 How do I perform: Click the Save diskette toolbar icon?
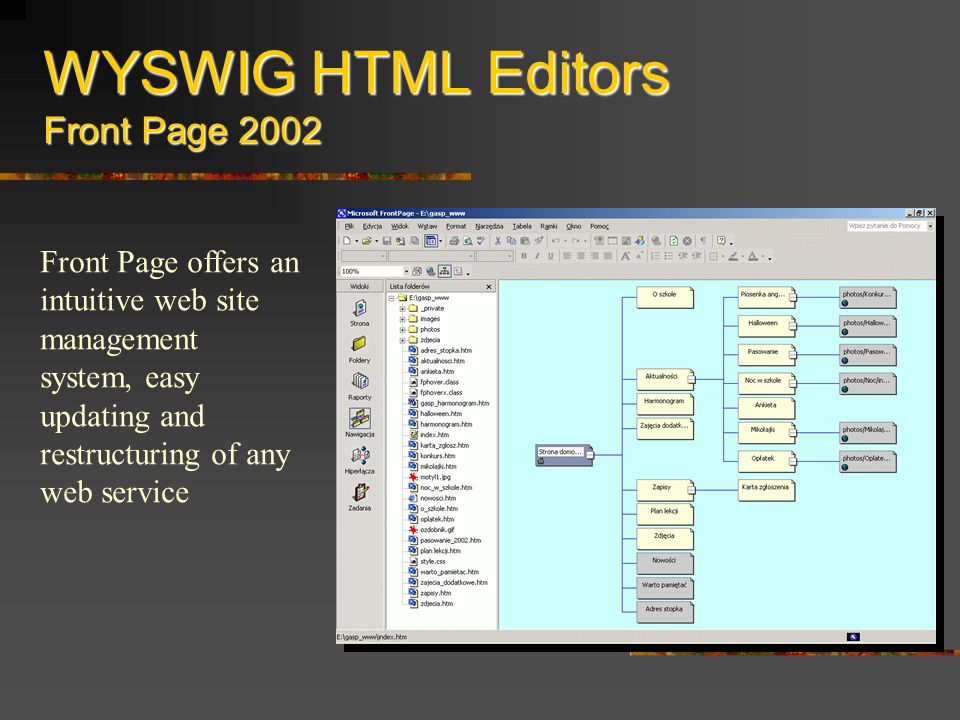[386, 241]
